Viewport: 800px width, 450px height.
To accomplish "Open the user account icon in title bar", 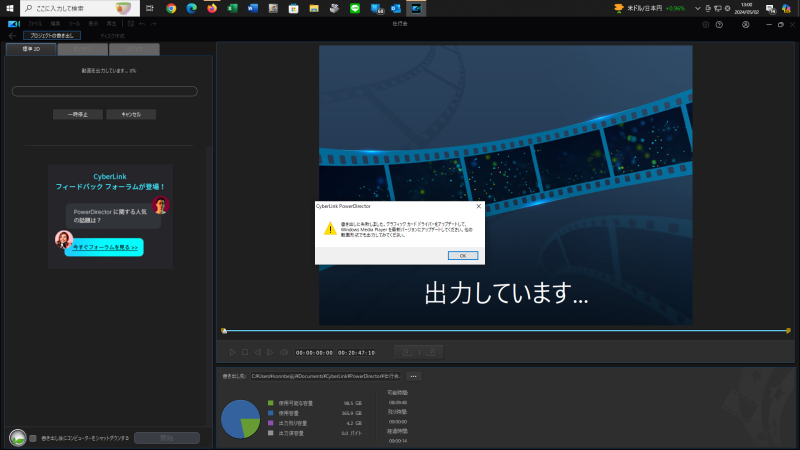I will pyautogui.click(x=745, y=24).
